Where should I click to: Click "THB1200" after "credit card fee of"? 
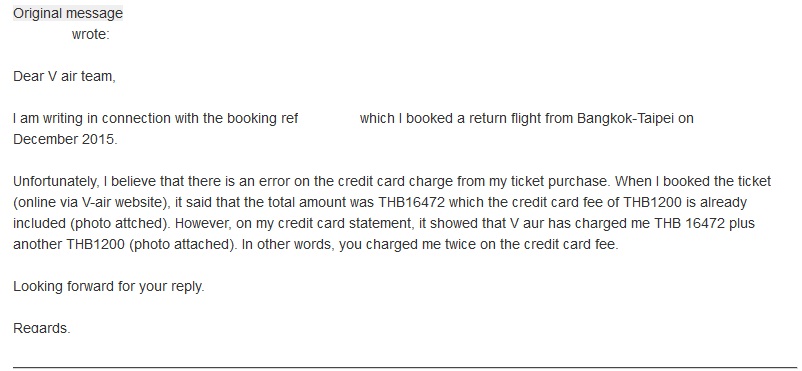point(653,203)
